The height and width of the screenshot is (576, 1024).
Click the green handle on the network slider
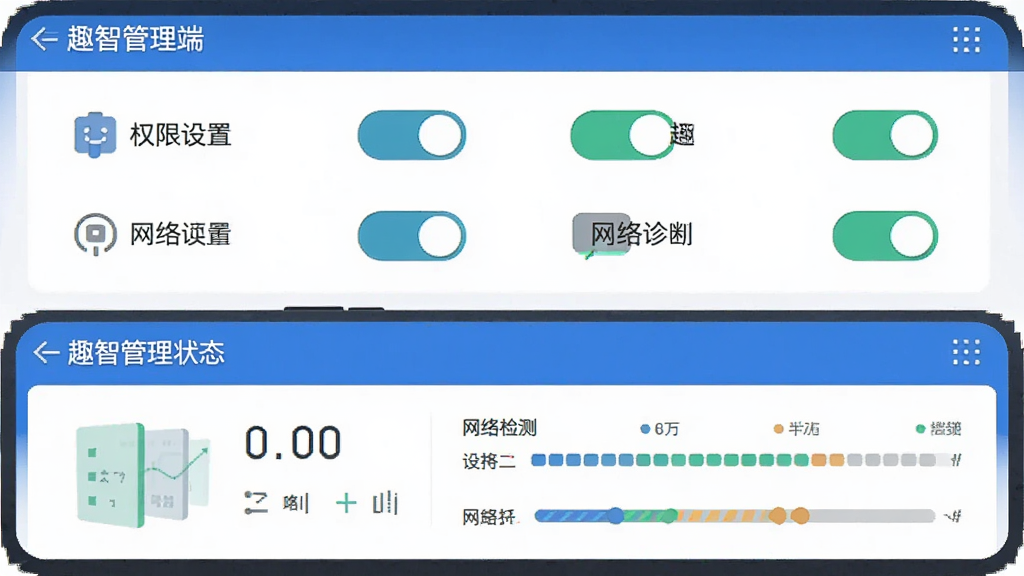click(x=669, y=516)
